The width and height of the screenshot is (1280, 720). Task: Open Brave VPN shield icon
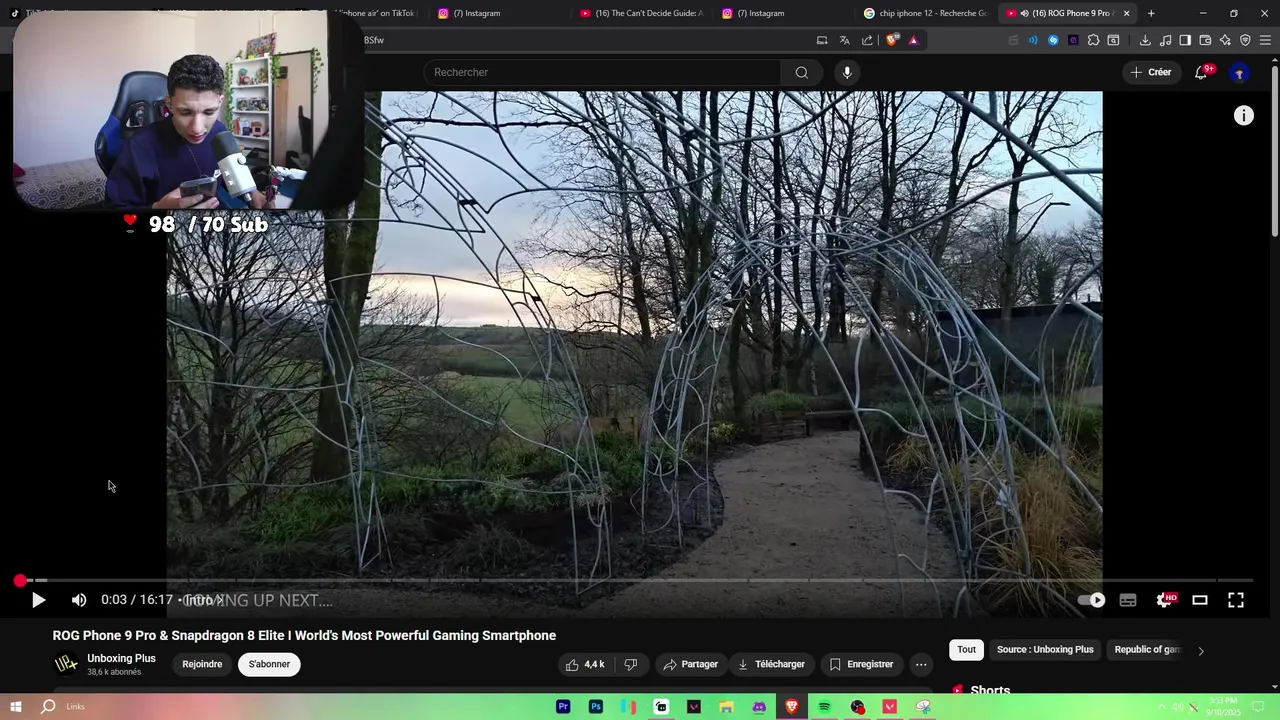click(x=1245, y=40)
